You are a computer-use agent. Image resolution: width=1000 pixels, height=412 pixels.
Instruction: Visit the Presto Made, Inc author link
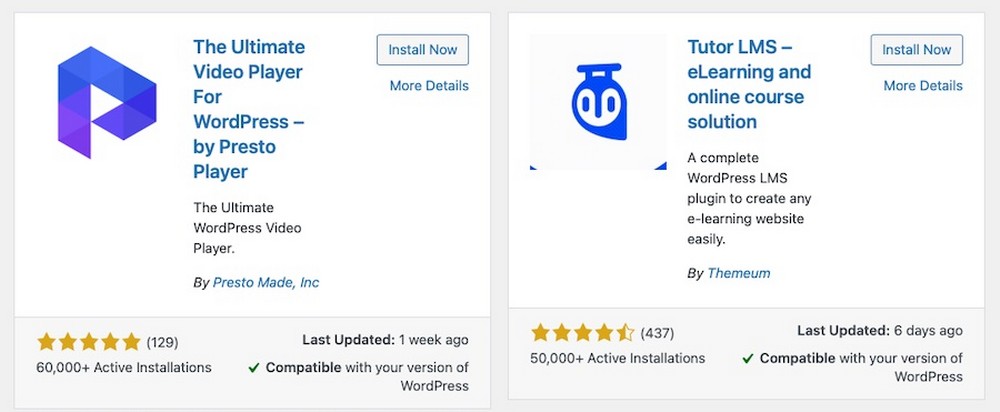point(266,283)
